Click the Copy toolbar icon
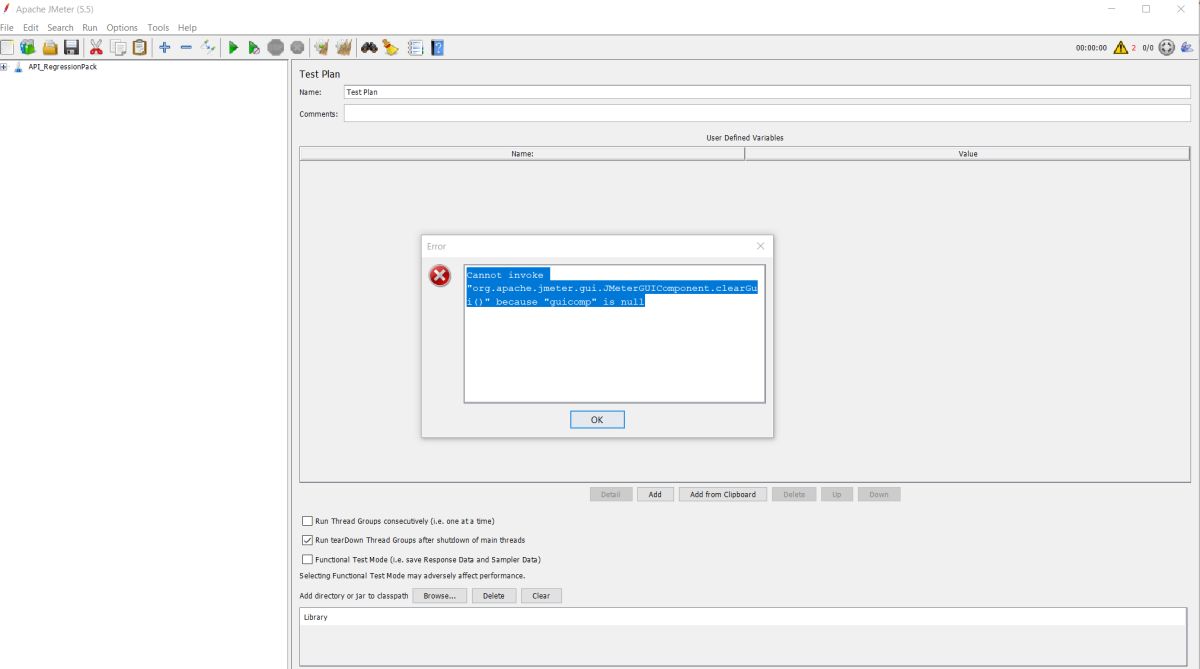This screenshot has width=1200, height=669. coord(118,47)
